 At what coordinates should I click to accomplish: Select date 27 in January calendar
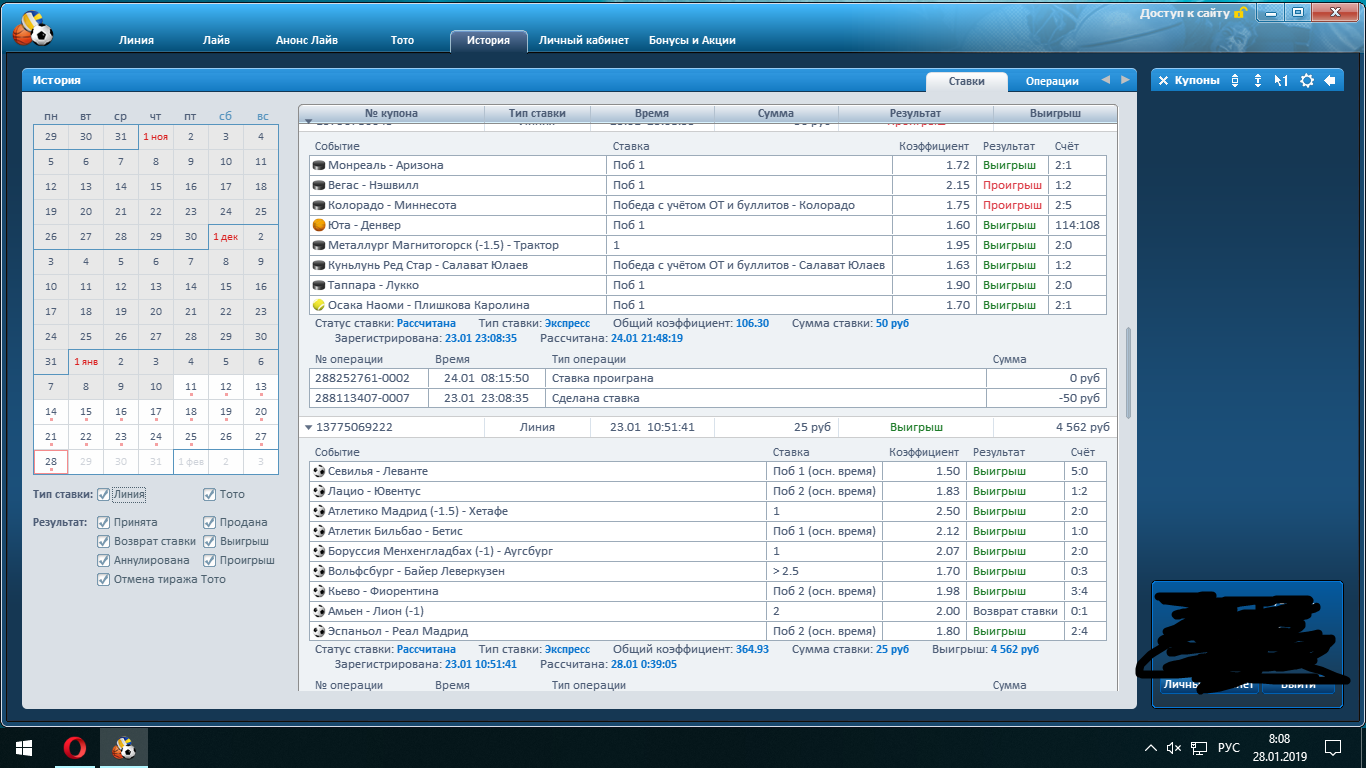(x=260, y=437)
